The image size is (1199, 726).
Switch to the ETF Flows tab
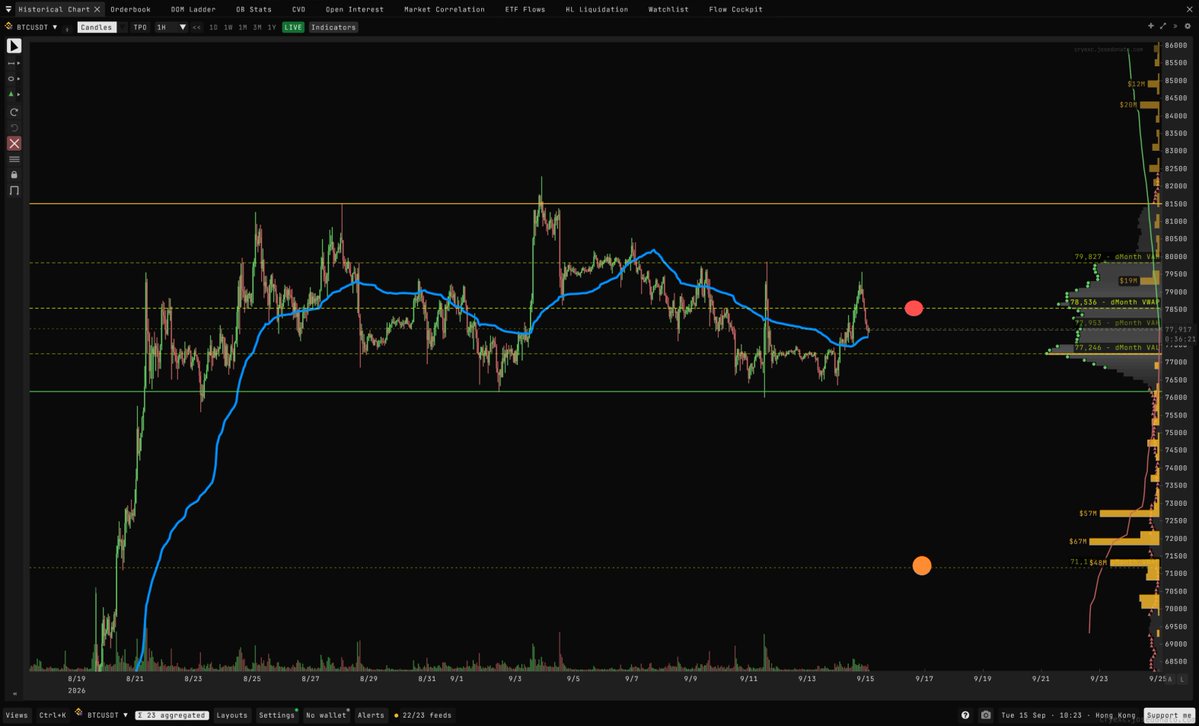(526, 9)
